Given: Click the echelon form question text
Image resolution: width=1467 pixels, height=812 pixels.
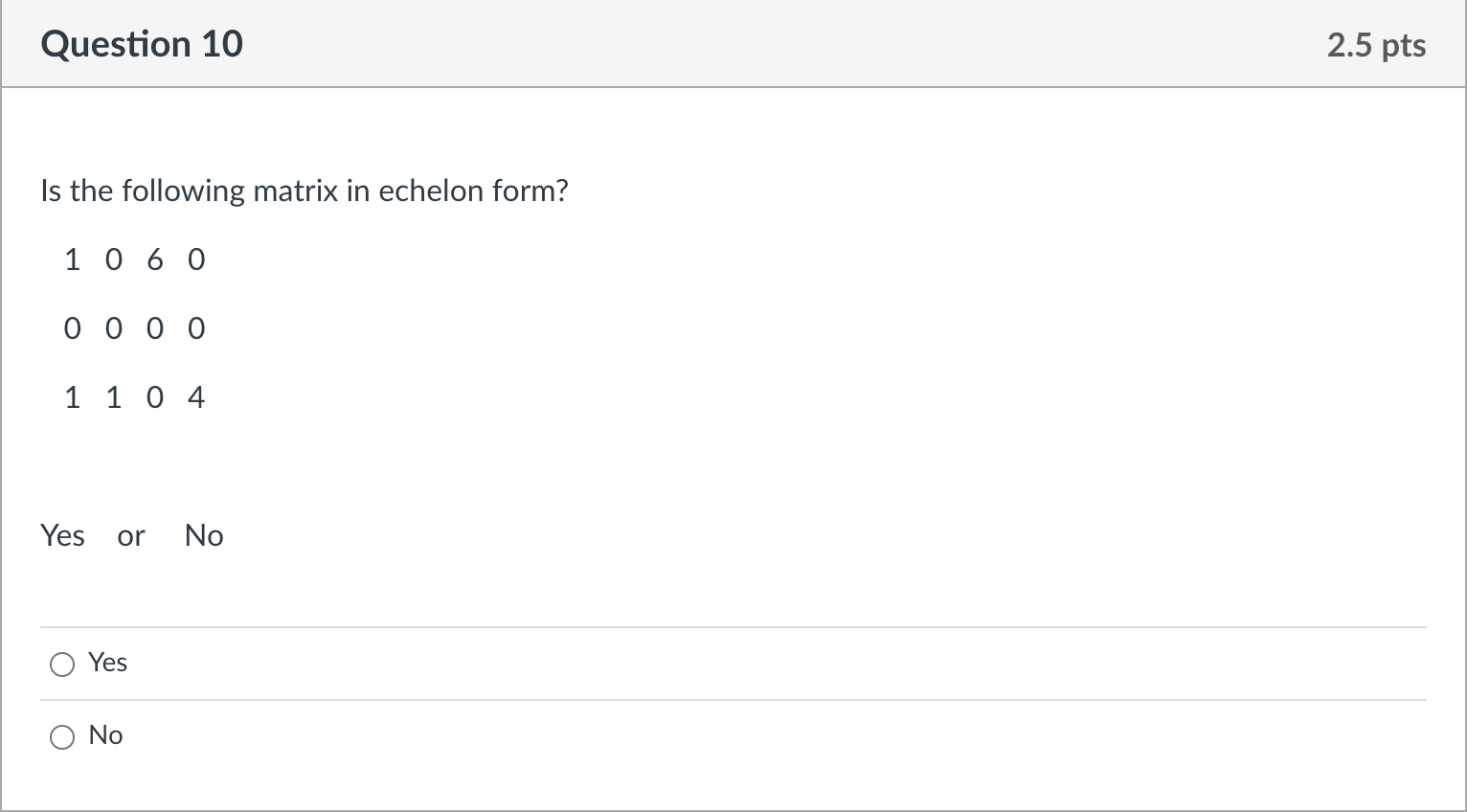Looking at the screenshot, I should 305,191.
